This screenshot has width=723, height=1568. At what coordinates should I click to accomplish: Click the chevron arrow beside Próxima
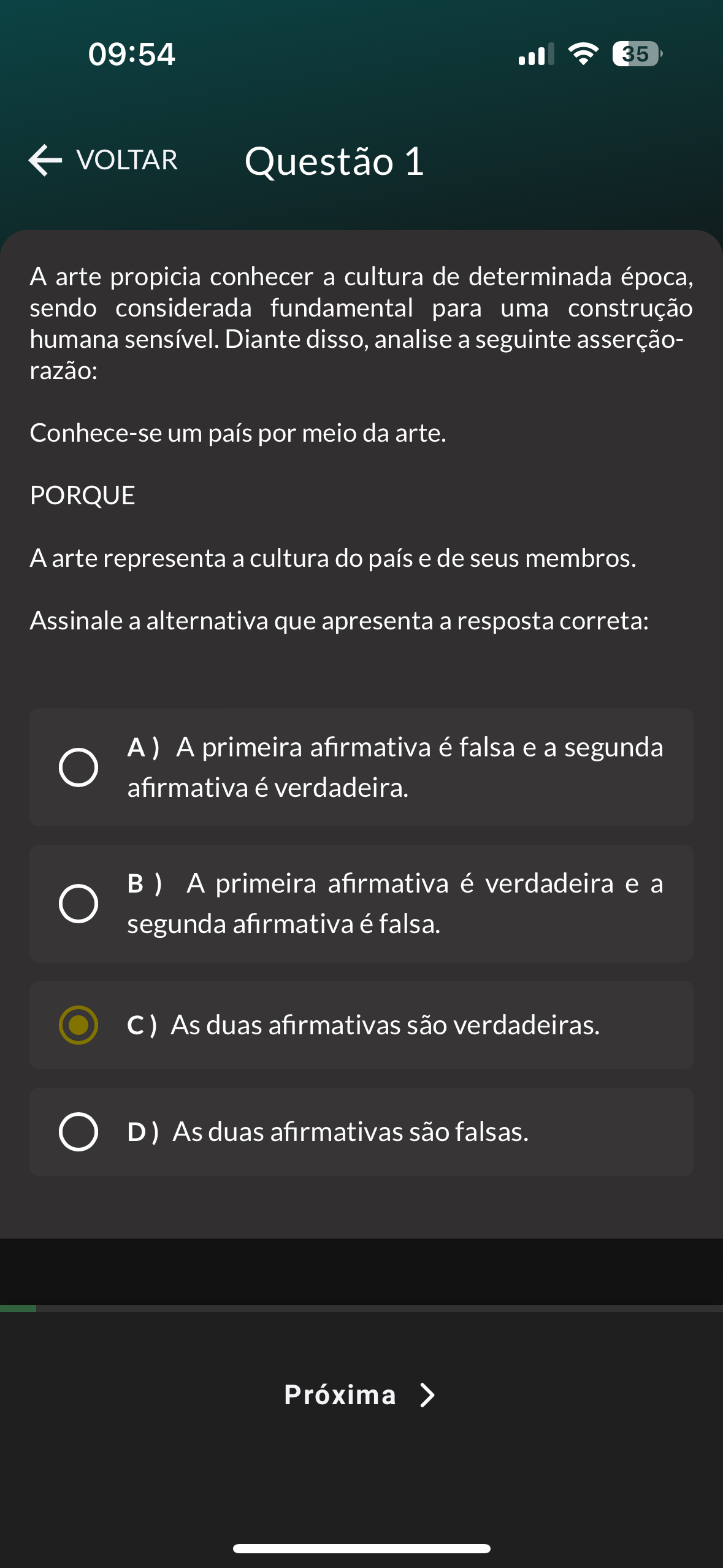[x=427, y=1394]
